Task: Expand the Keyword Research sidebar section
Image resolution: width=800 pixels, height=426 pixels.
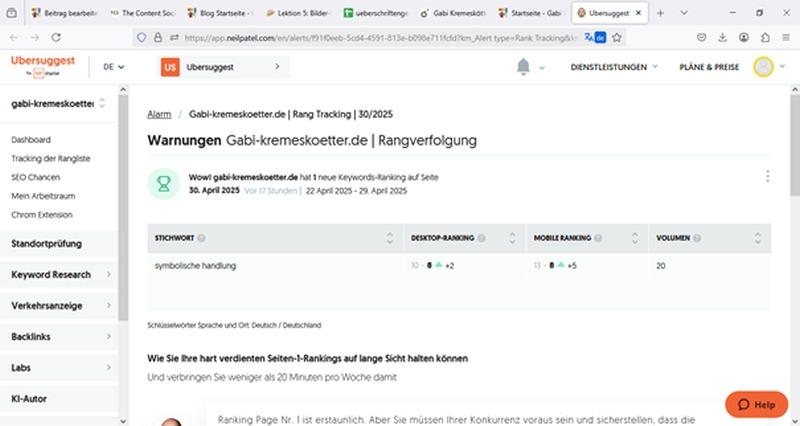Action: coord(59,274)
